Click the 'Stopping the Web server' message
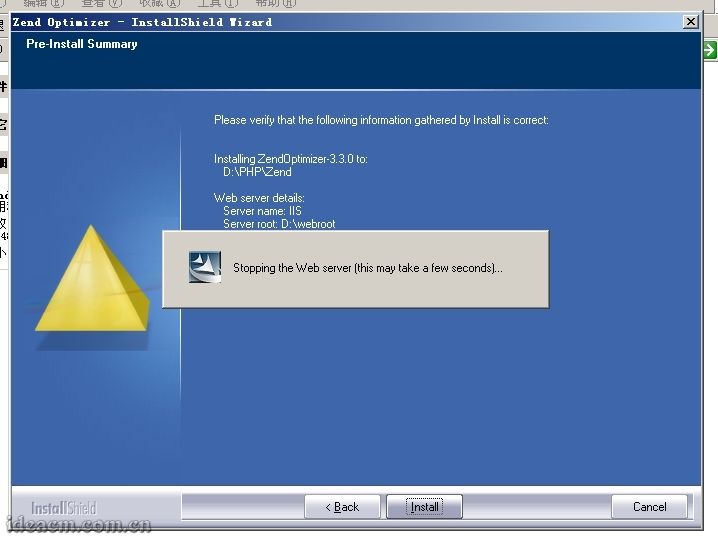 coord(367,268)
